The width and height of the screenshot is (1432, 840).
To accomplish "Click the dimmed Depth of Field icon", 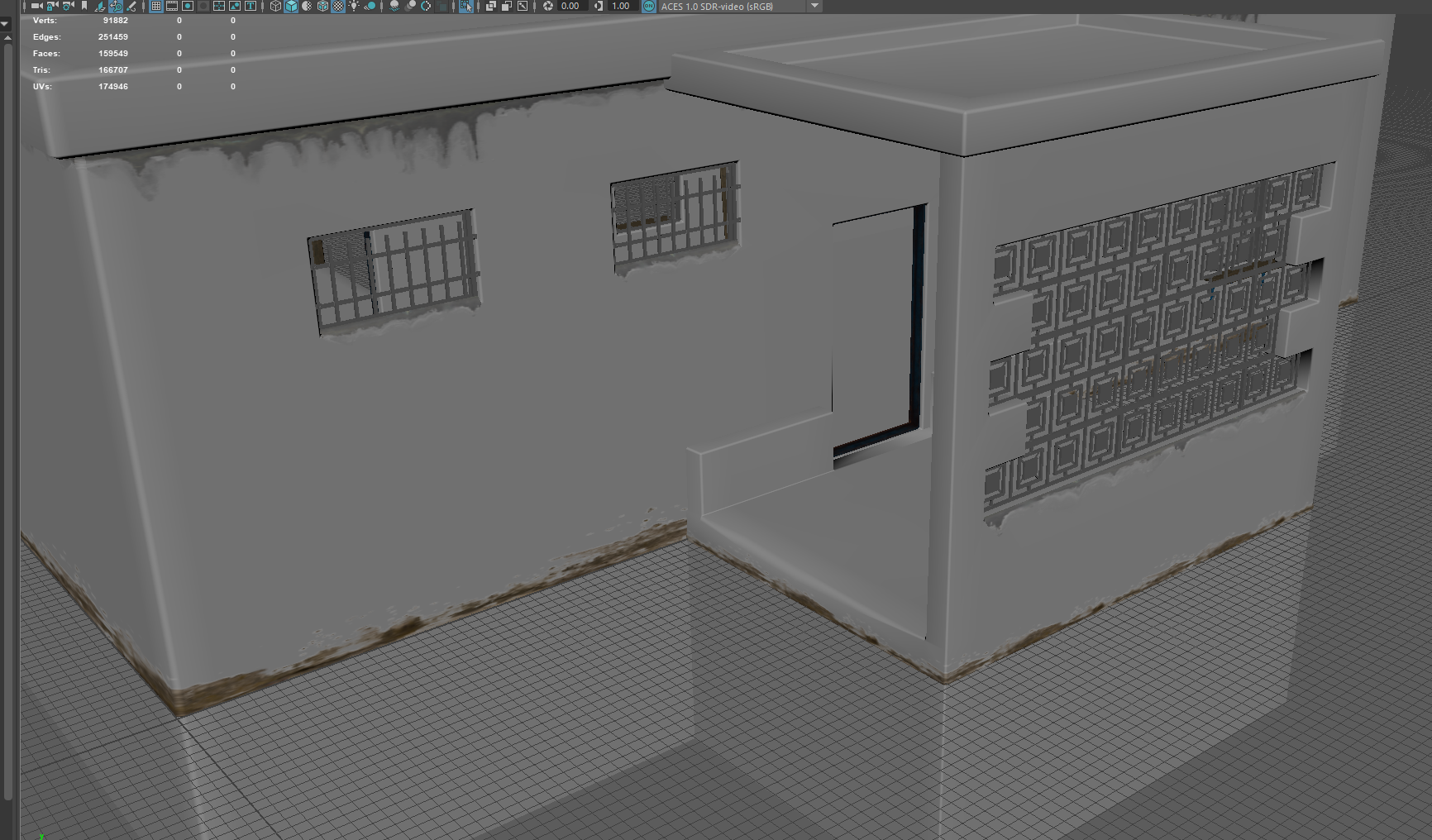I will [442, 6].
